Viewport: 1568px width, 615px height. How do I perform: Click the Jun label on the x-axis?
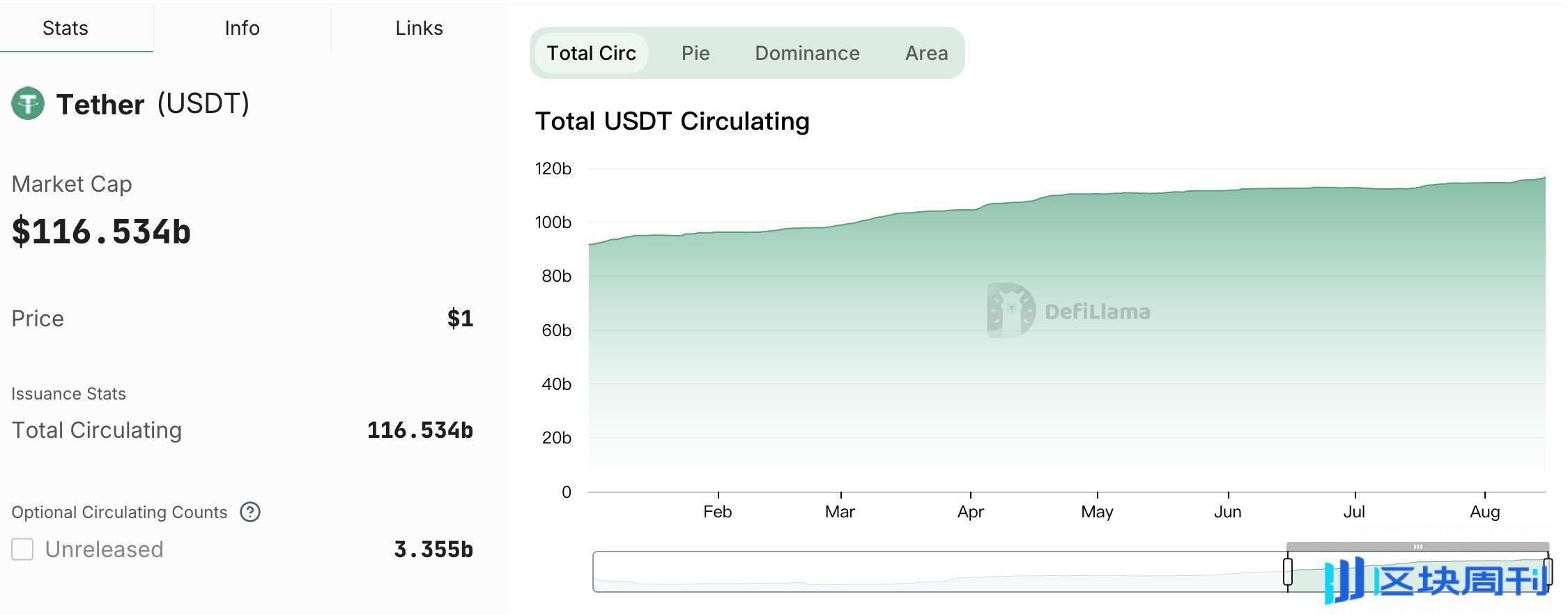tap(1227, 512)
